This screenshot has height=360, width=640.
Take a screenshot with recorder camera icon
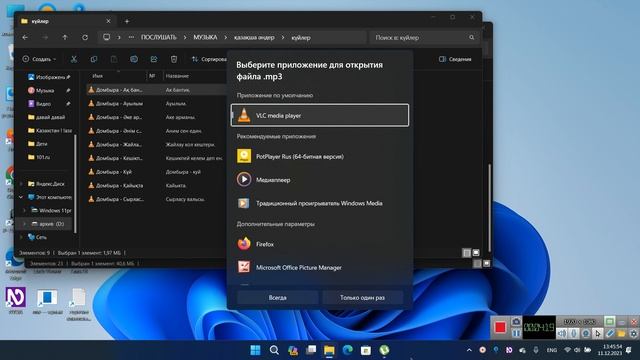click(x=516, y=322)
